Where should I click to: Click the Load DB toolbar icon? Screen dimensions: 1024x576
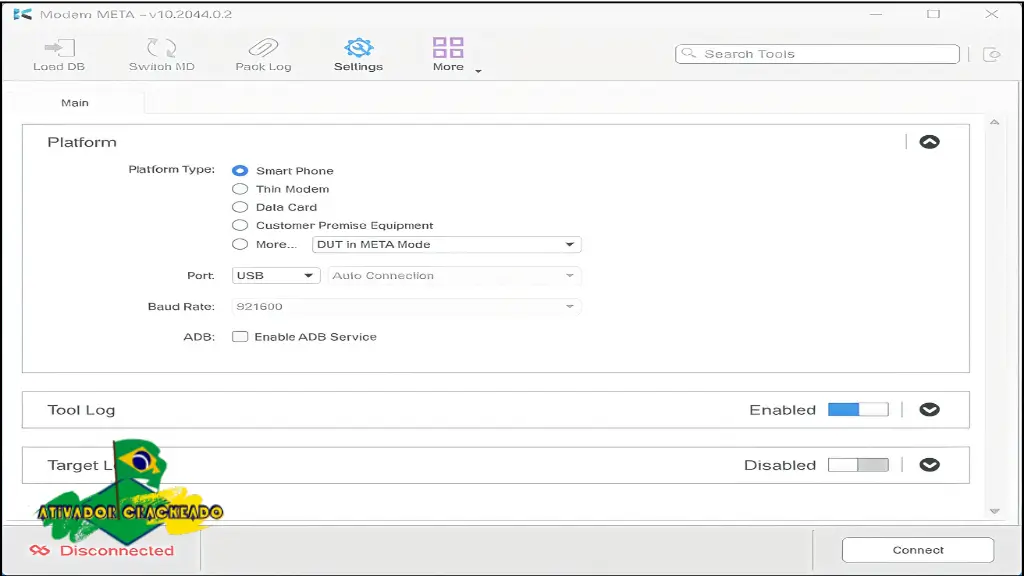pyautogui.click(x=59, y=48)
